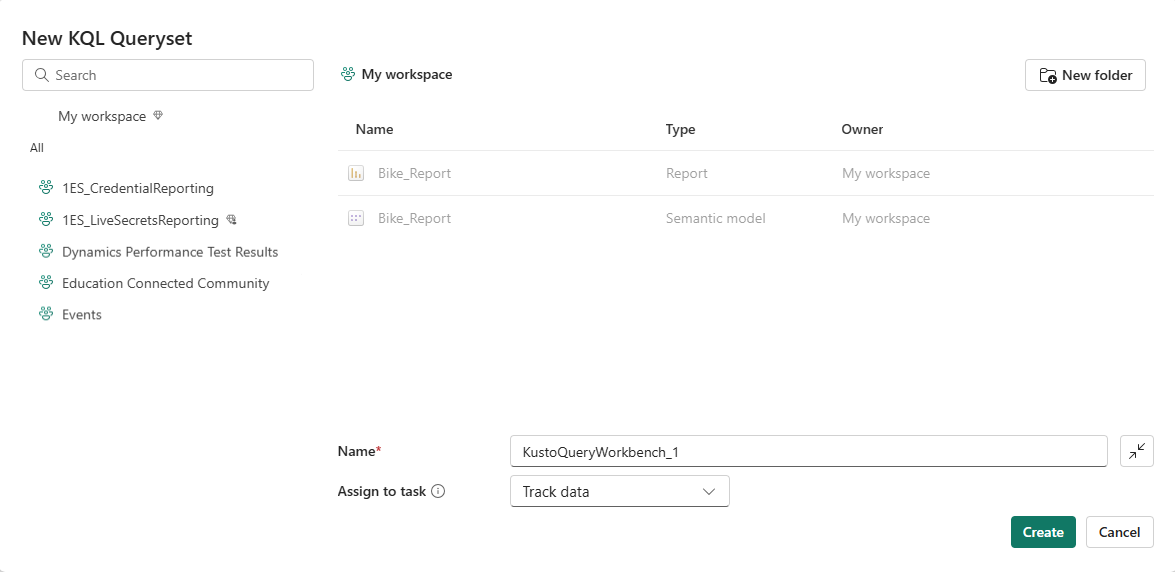Image resolution: width=1175 pixels, height=572 pixels.
Task: Select Education Connected Community workspace
Action: tap(165, 283)
